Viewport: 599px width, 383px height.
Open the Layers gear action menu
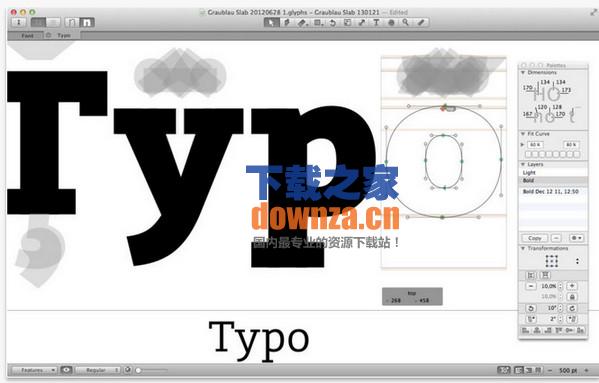[576, 238]
